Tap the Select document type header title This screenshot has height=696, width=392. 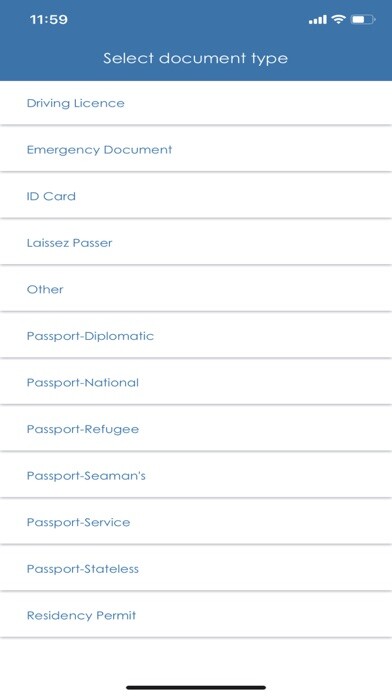point(195,58)
